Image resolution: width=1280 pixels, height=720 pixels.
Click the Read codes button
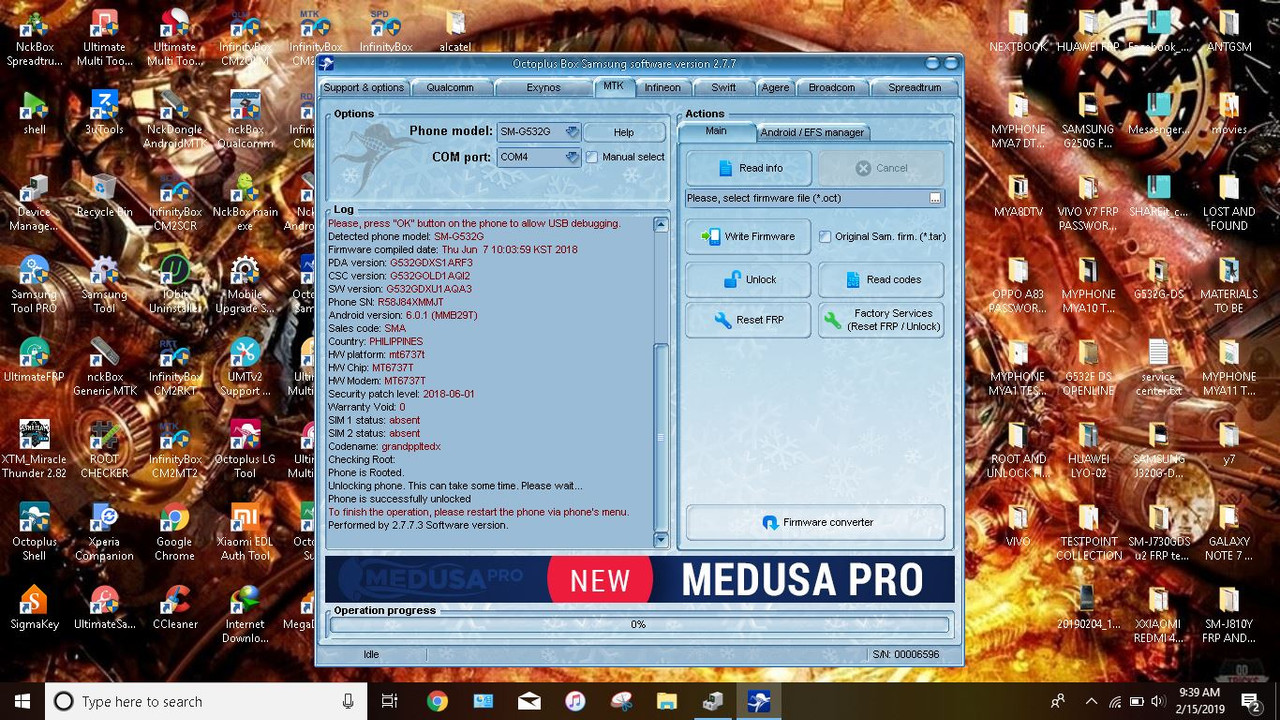pyautogui.click(x=881, y=280)
